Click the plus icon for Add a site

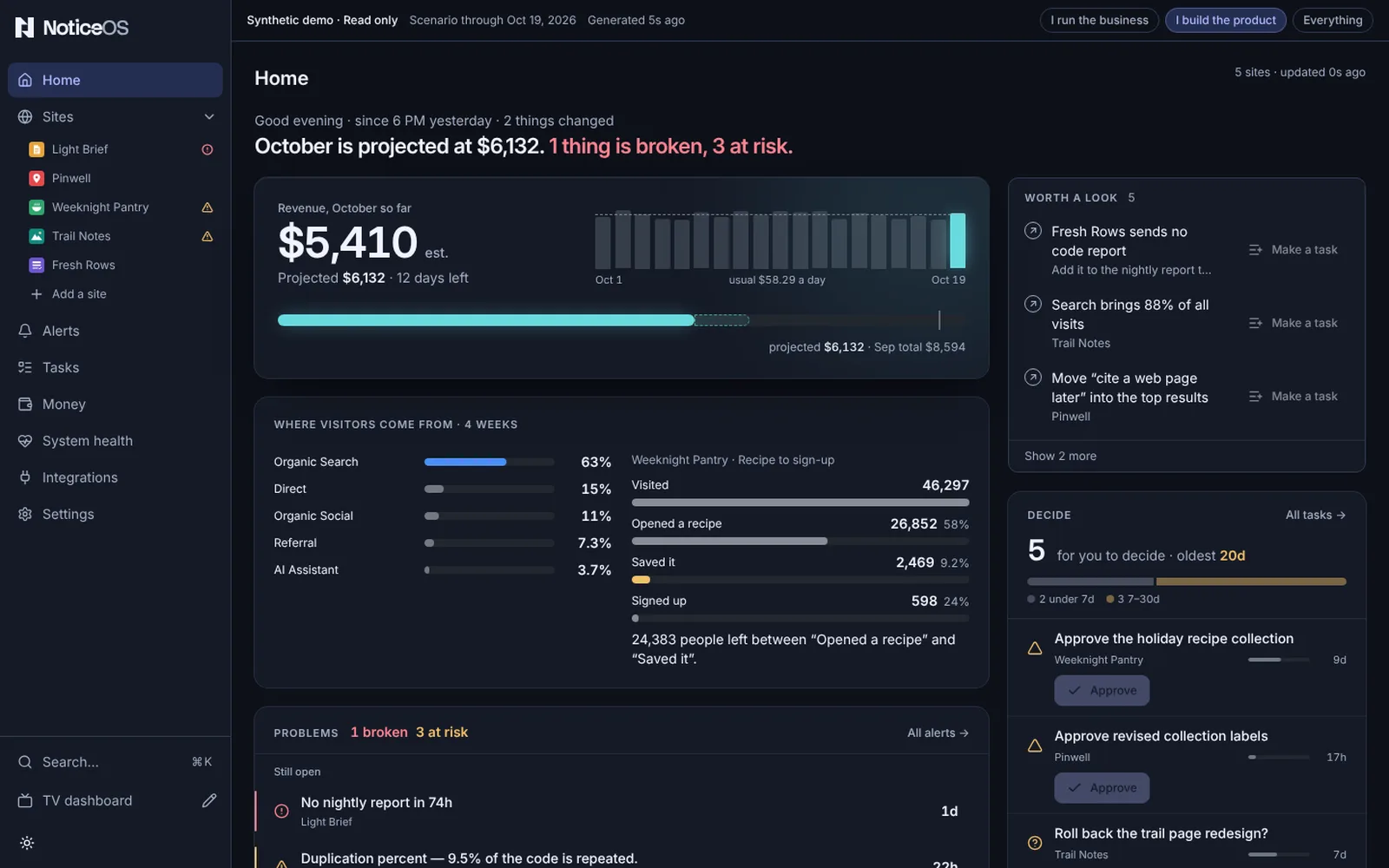click(x=36, y=294)
